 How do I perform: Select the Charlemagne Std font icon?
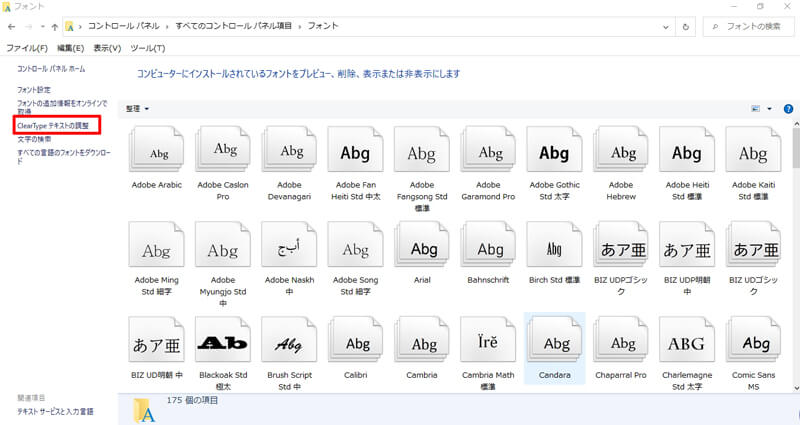687,340
